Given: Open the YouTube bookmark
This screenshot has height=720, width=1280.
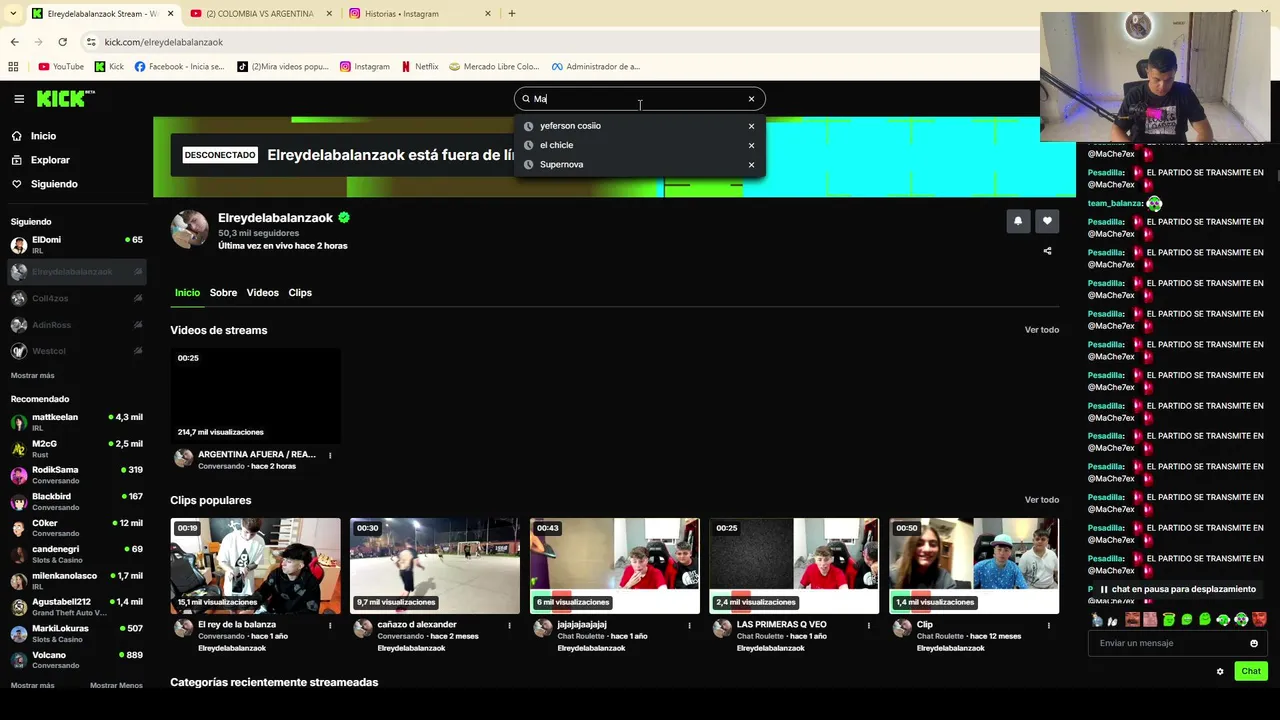Looking at the screenshot, I should [61, 67].
